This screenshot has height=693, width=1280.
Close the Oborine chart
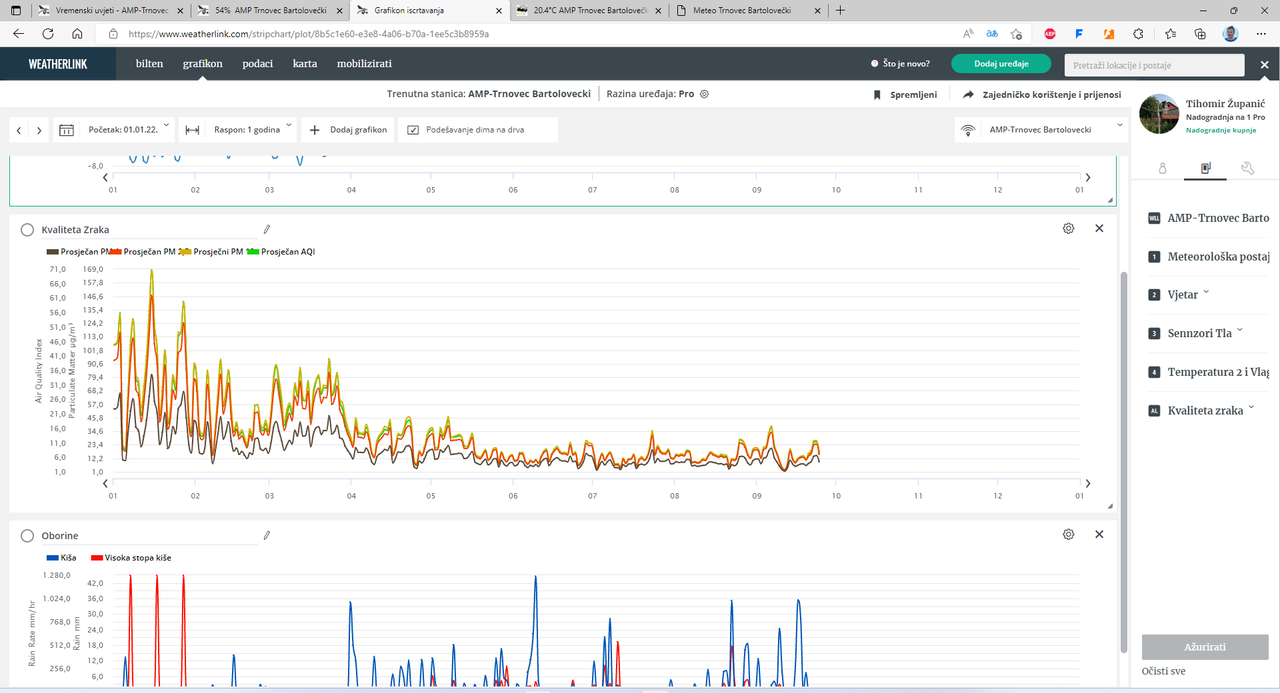click(1099, 534)
